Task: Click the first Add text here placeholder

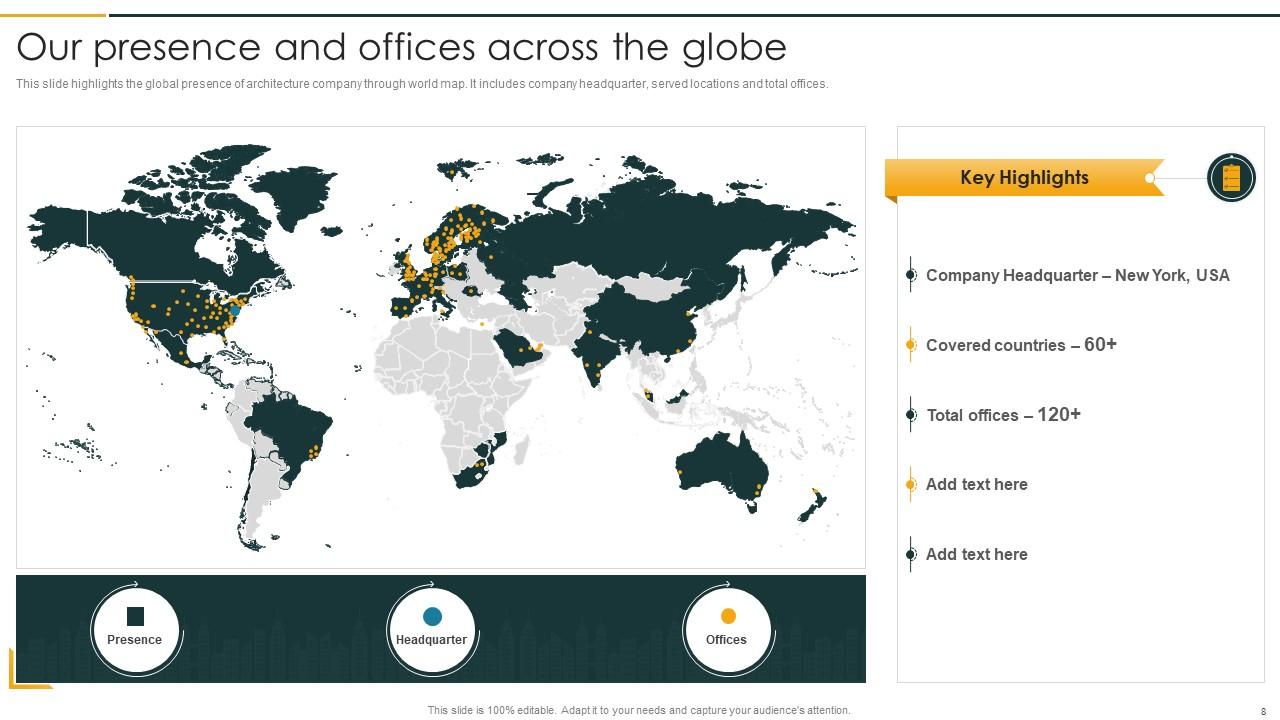Action: [976, 484]
